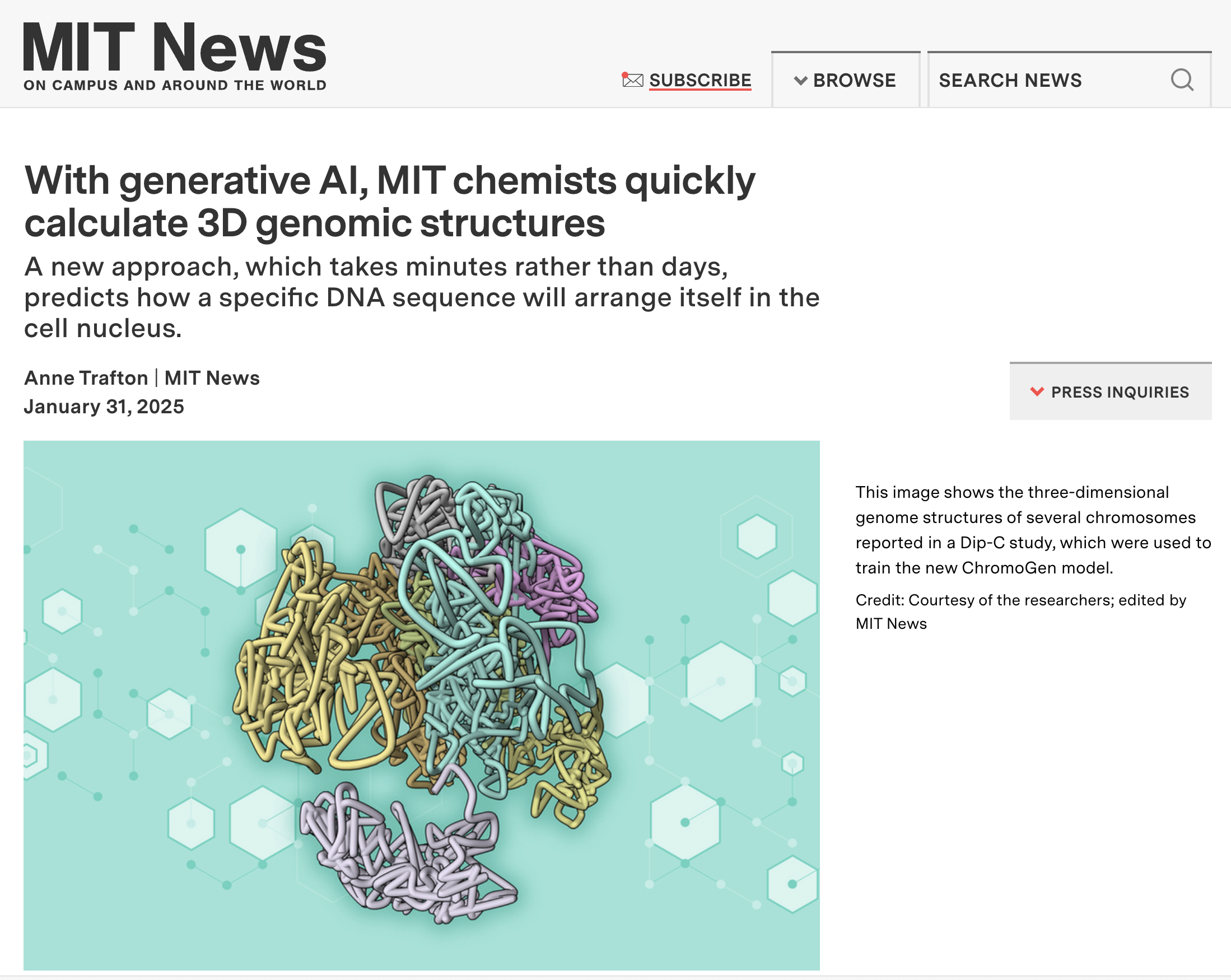This screenshot has height=980, width=1231.
Task: Click the MIT News logo
Action: coord(174,48)
